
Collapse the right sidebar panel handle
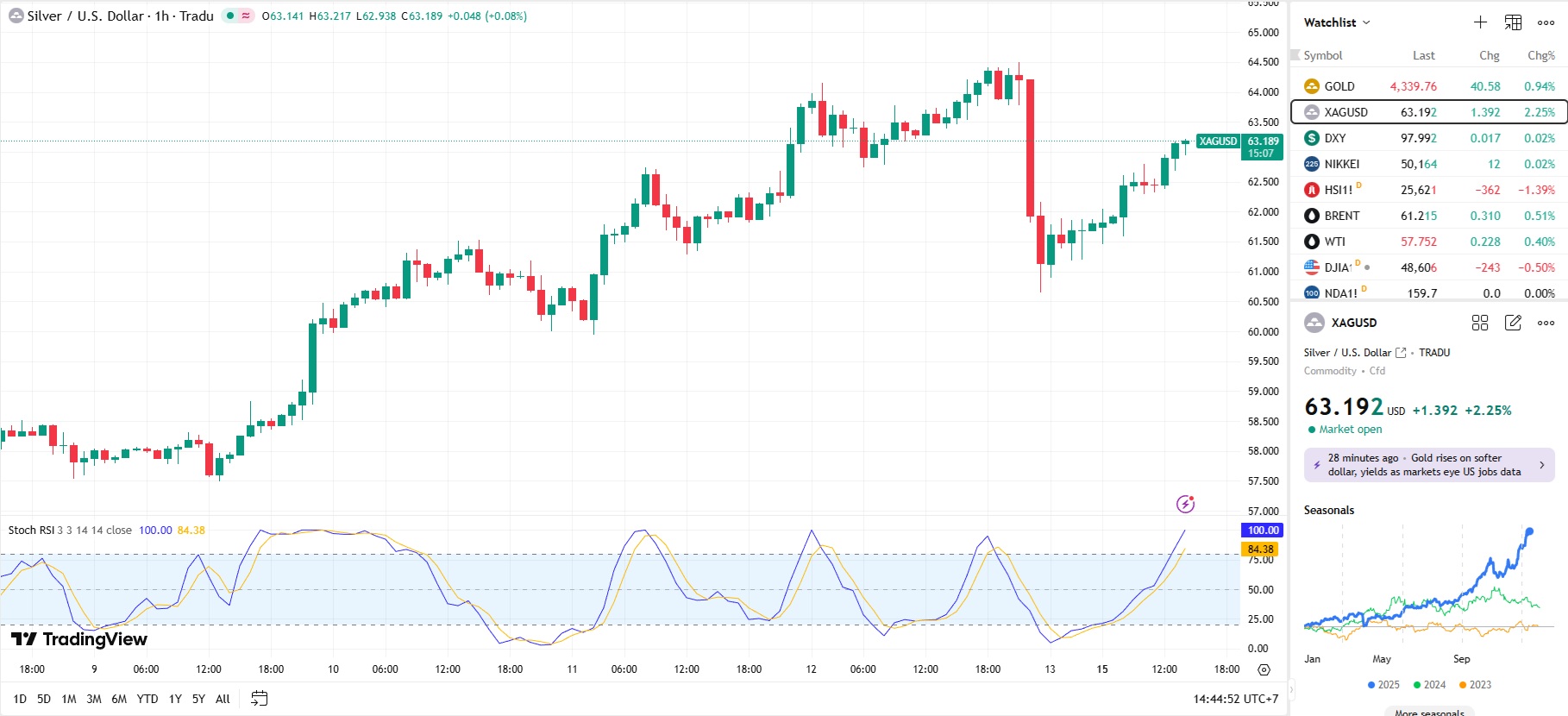tap(1291, 690)
